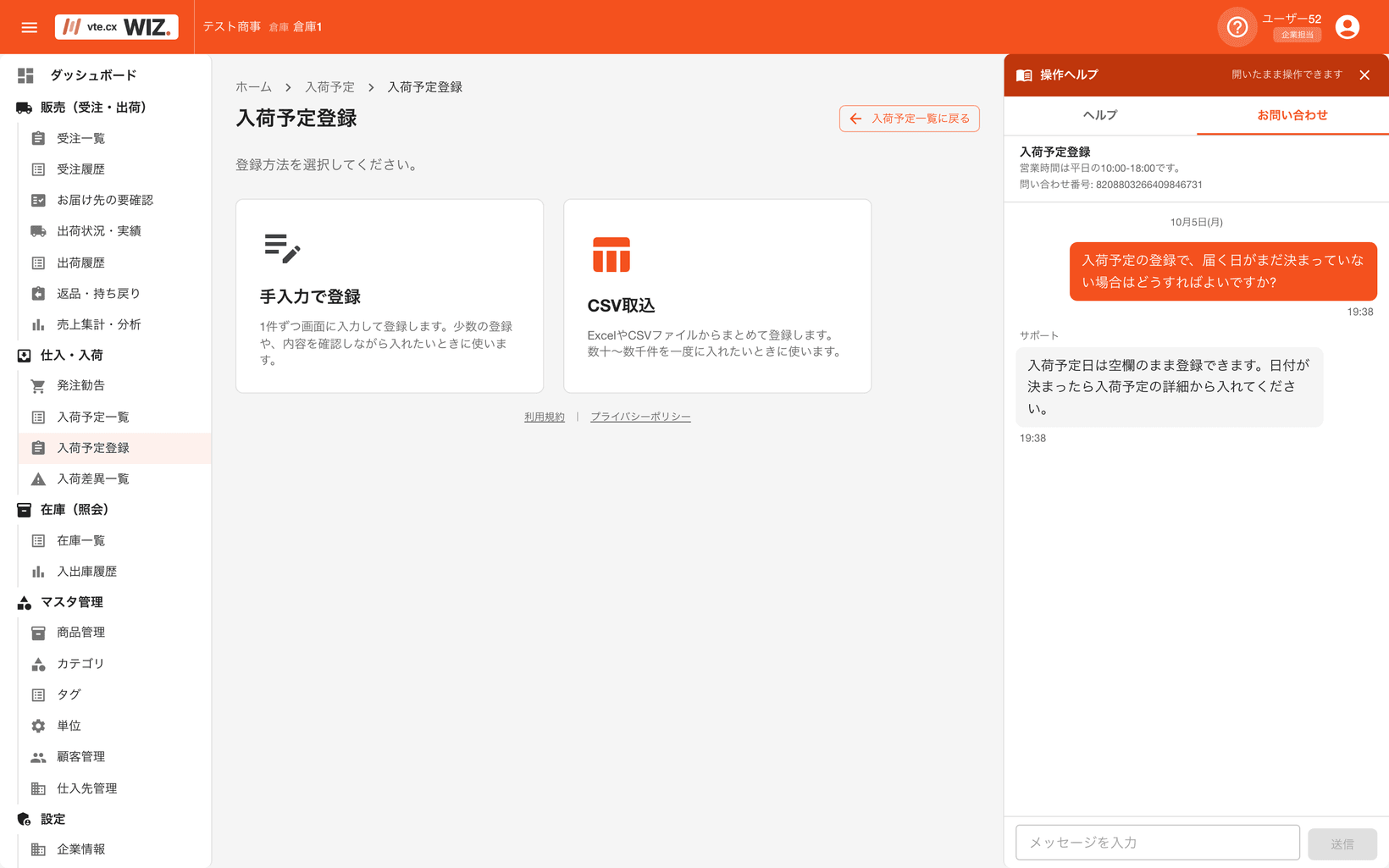Click the 顧客管理 people icon
1389x868 pixels.
point(38,757)
